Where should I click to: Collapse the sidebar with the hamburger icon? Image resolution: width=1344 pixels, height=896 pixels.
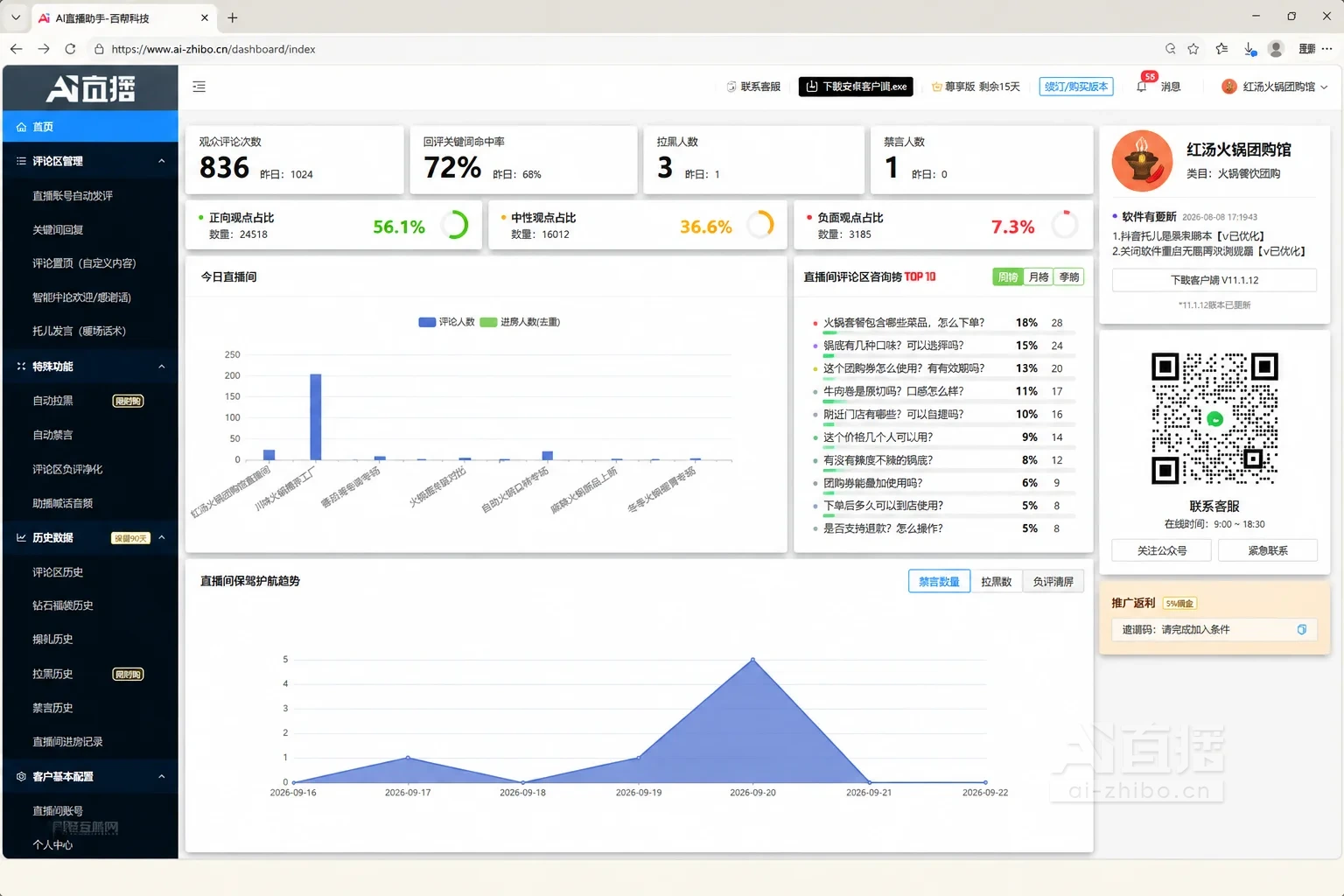[199, 87]
